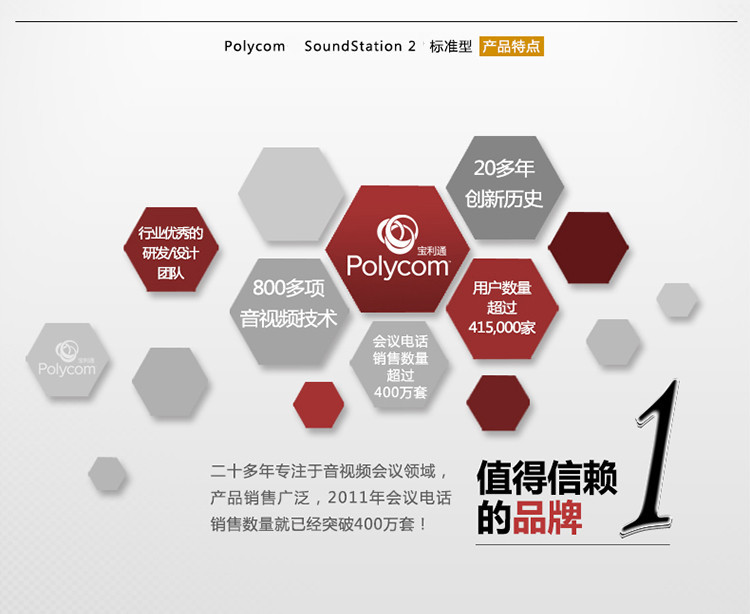The width and height of the screenshot is (750, 614).
Task: Select the orange '产品特点' badge
Action: [511, 47]
